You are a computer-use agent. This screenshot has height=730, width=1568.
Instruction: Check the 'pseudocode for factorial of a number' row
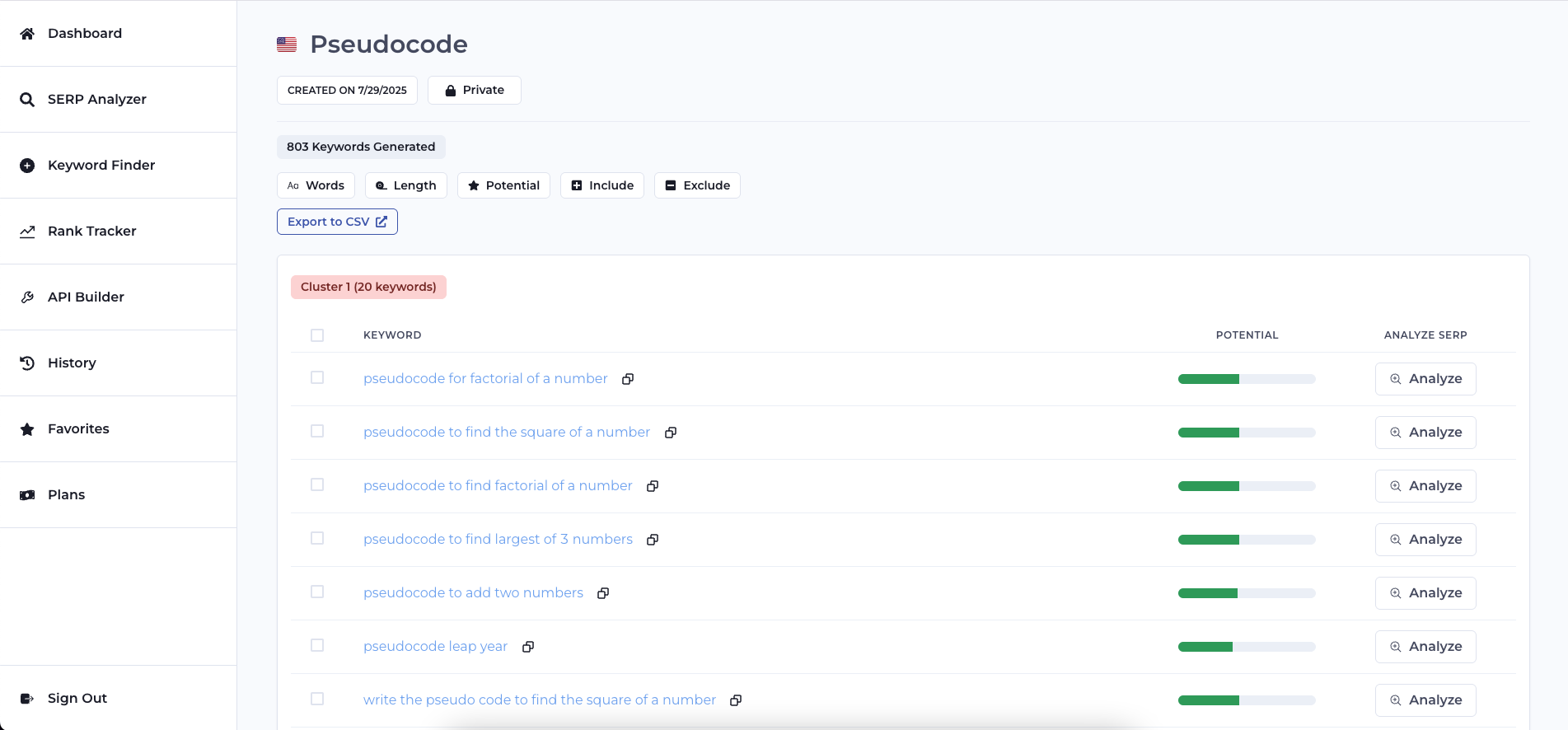(317, 377)
